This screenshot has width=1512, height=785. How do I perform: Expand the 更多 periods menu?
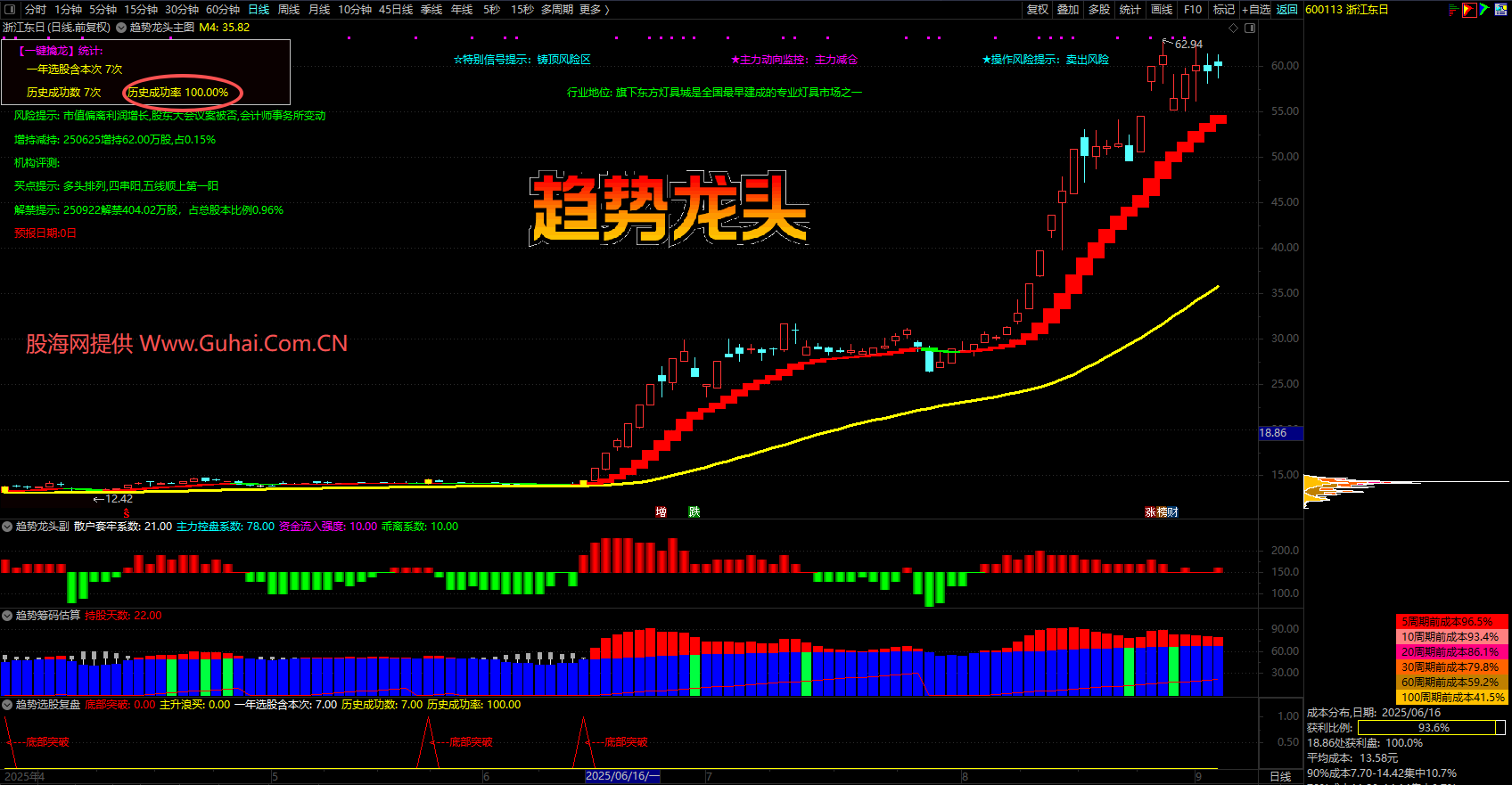tap(595, 9)
